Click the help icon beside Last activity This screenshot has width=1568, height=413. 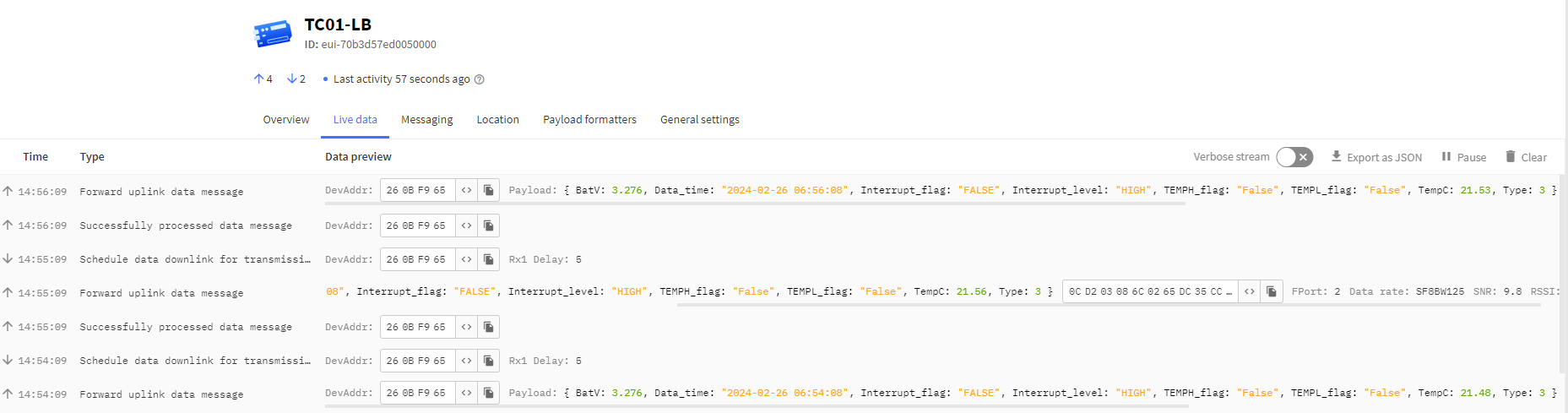pos(480,79)
